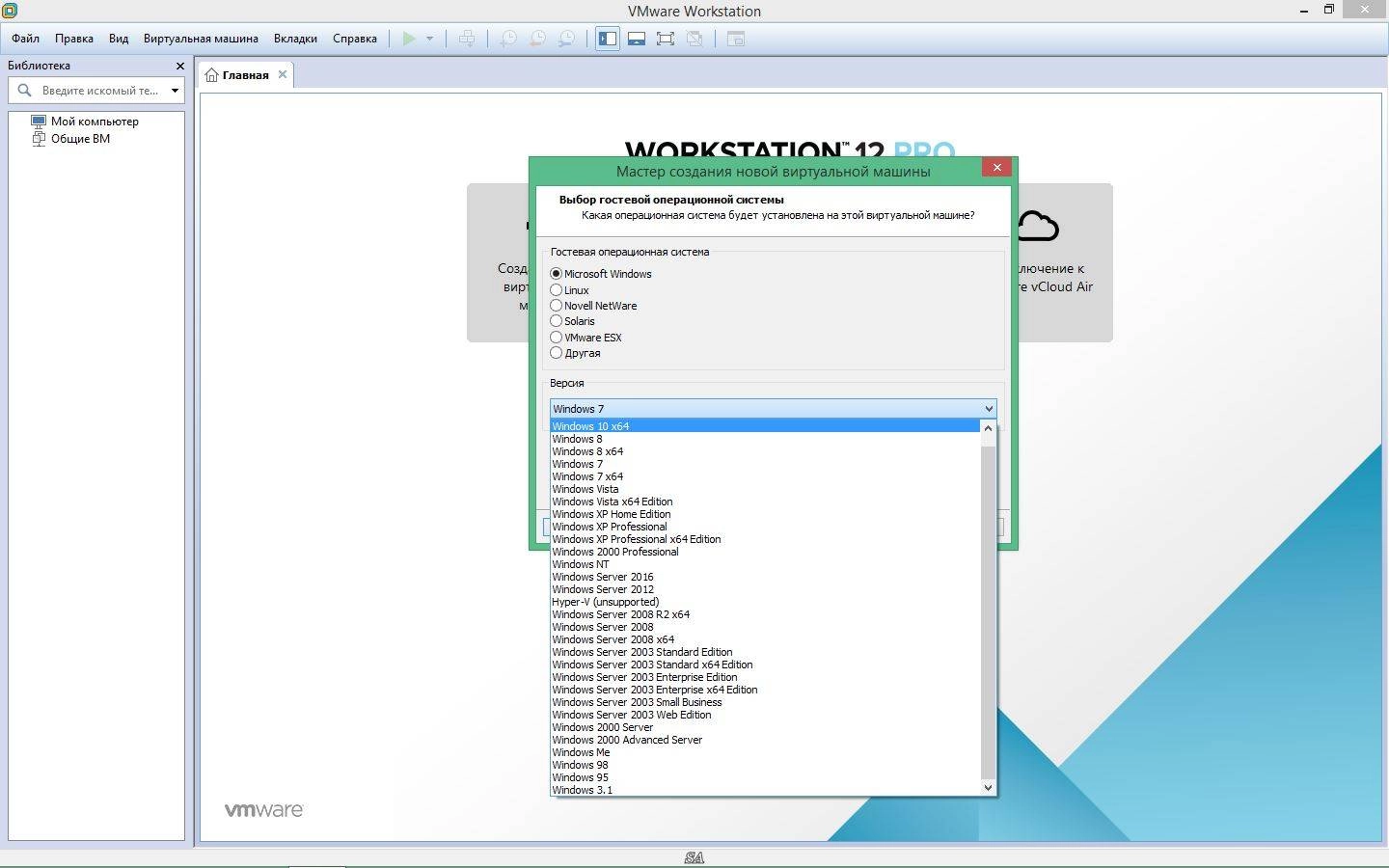Select the Solaris radio button

click(556, 321)
